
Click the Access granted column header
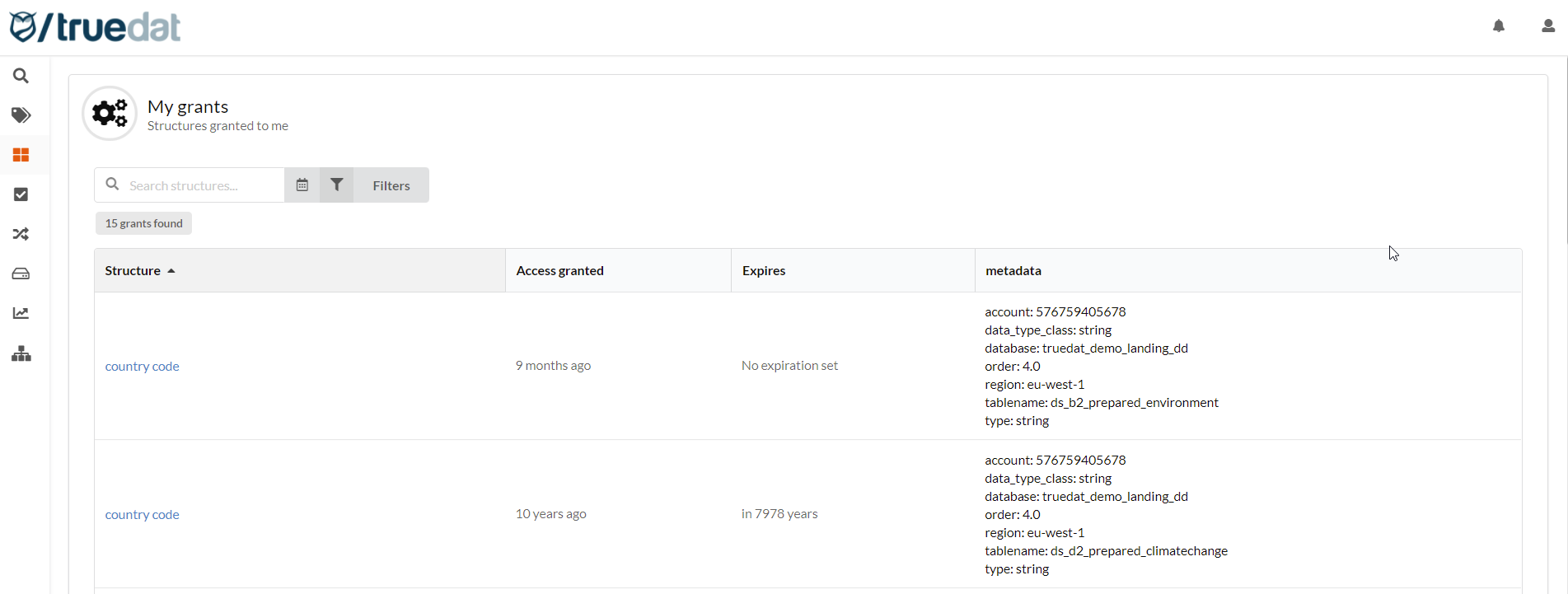(x=559, y=270)
